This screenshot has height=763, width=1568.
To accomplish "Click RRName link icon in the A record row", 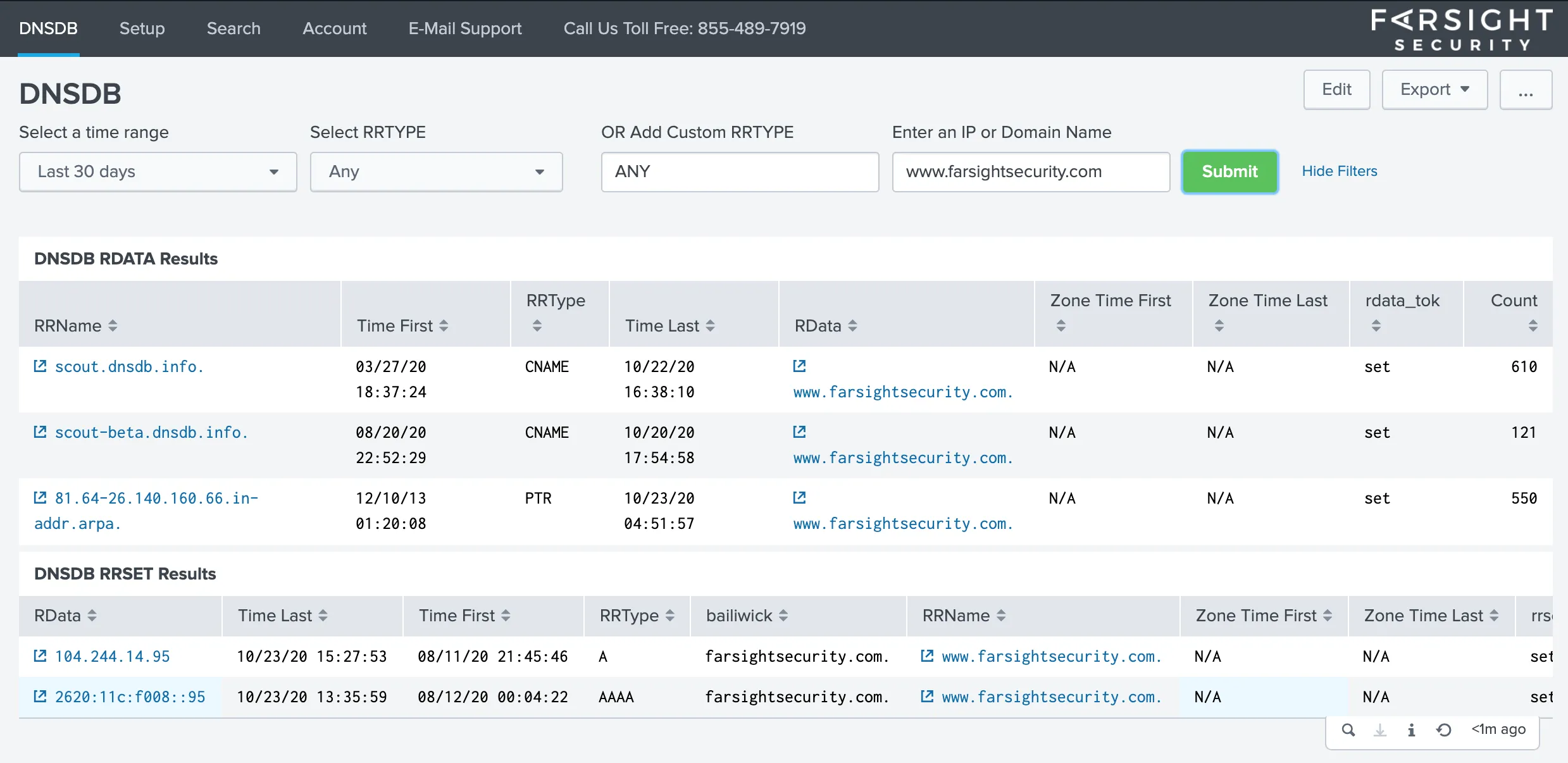I will (x=927, y=656).
